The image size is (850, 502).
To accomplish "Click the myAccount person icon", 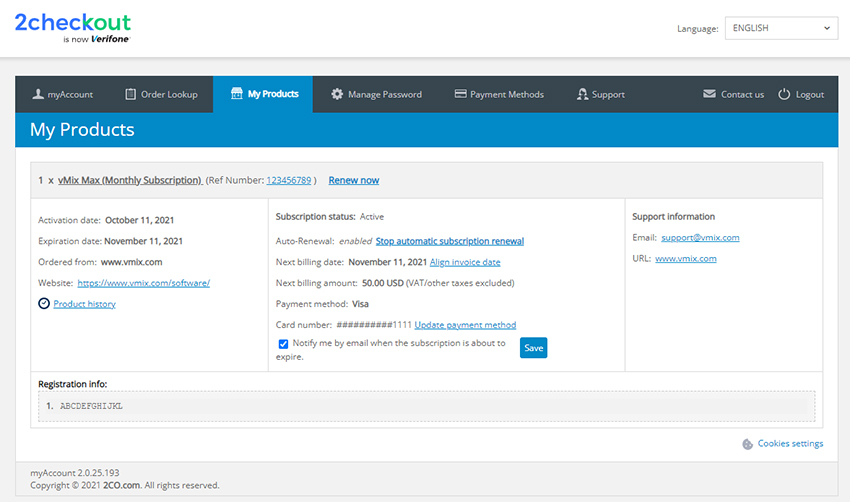I will tap(38, 94).
